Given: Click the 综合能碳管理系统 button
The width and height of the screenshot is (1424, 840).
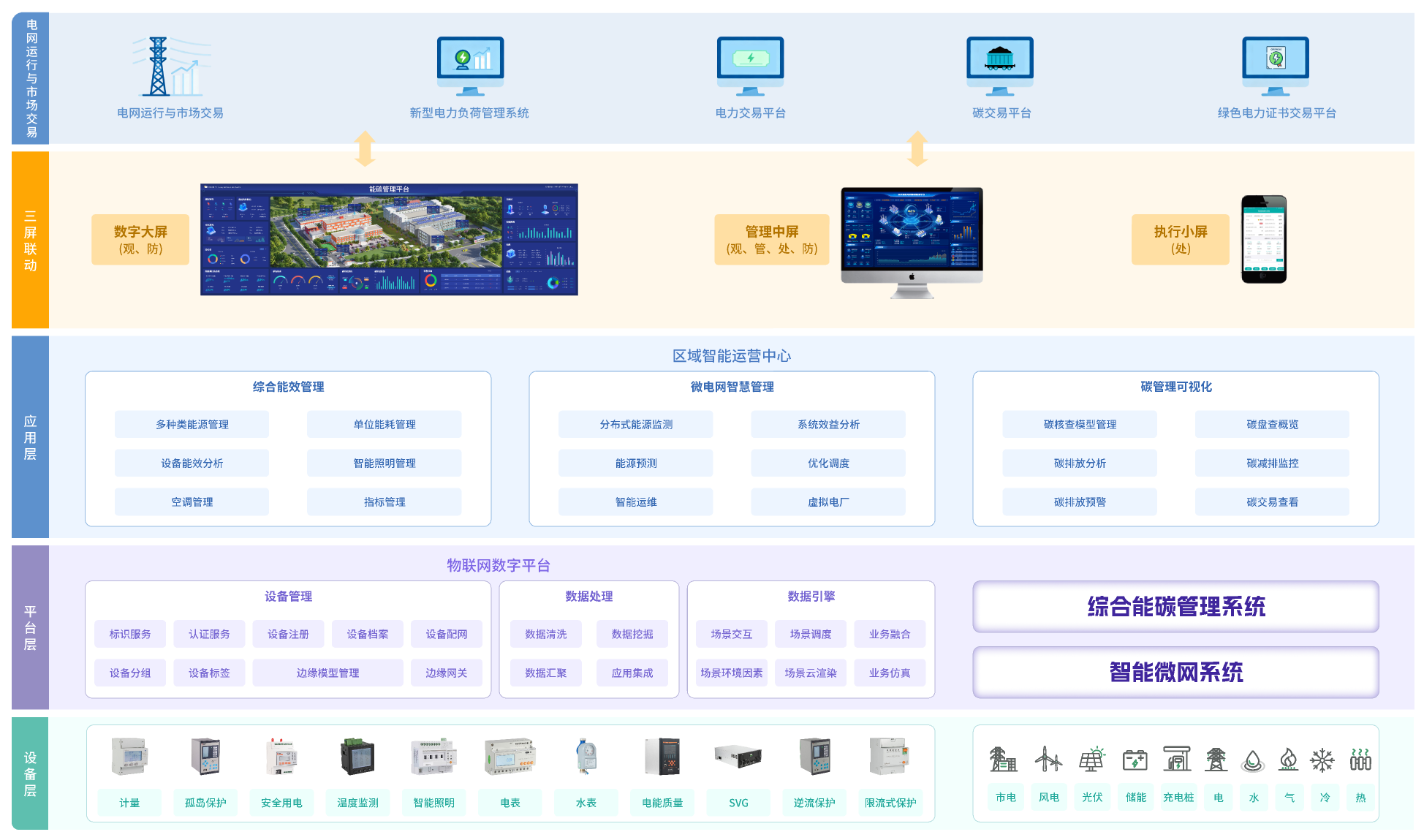Looking at the screenshot, I should coord(1175,607).
